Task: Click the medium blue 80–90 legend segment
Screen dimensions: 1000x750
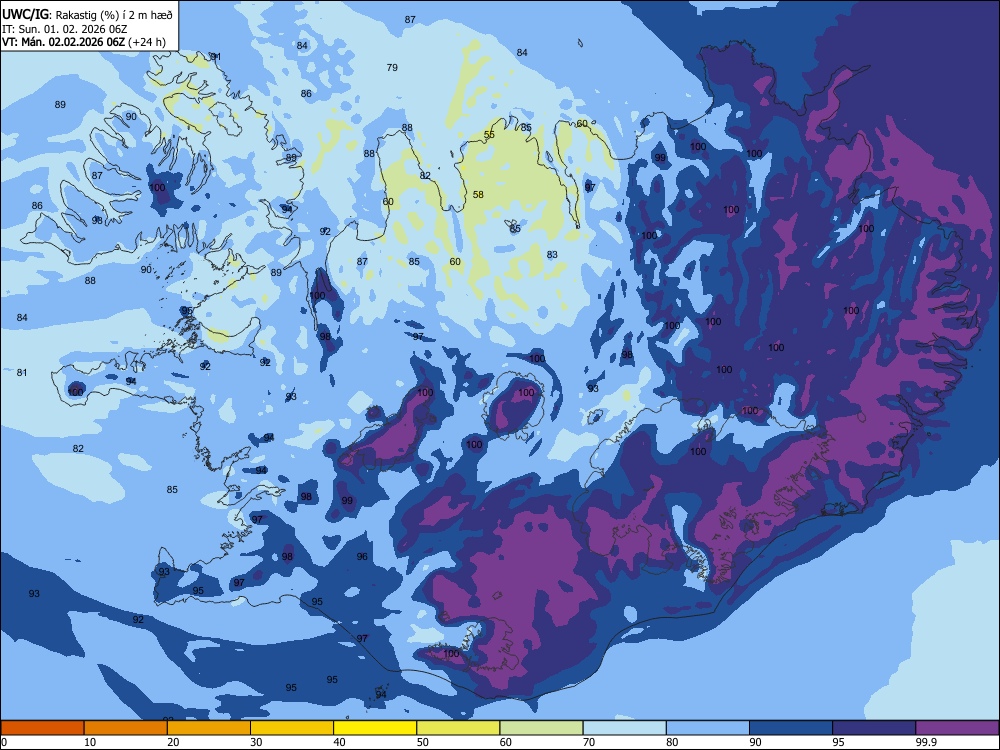Action: [x=707, y=728]
